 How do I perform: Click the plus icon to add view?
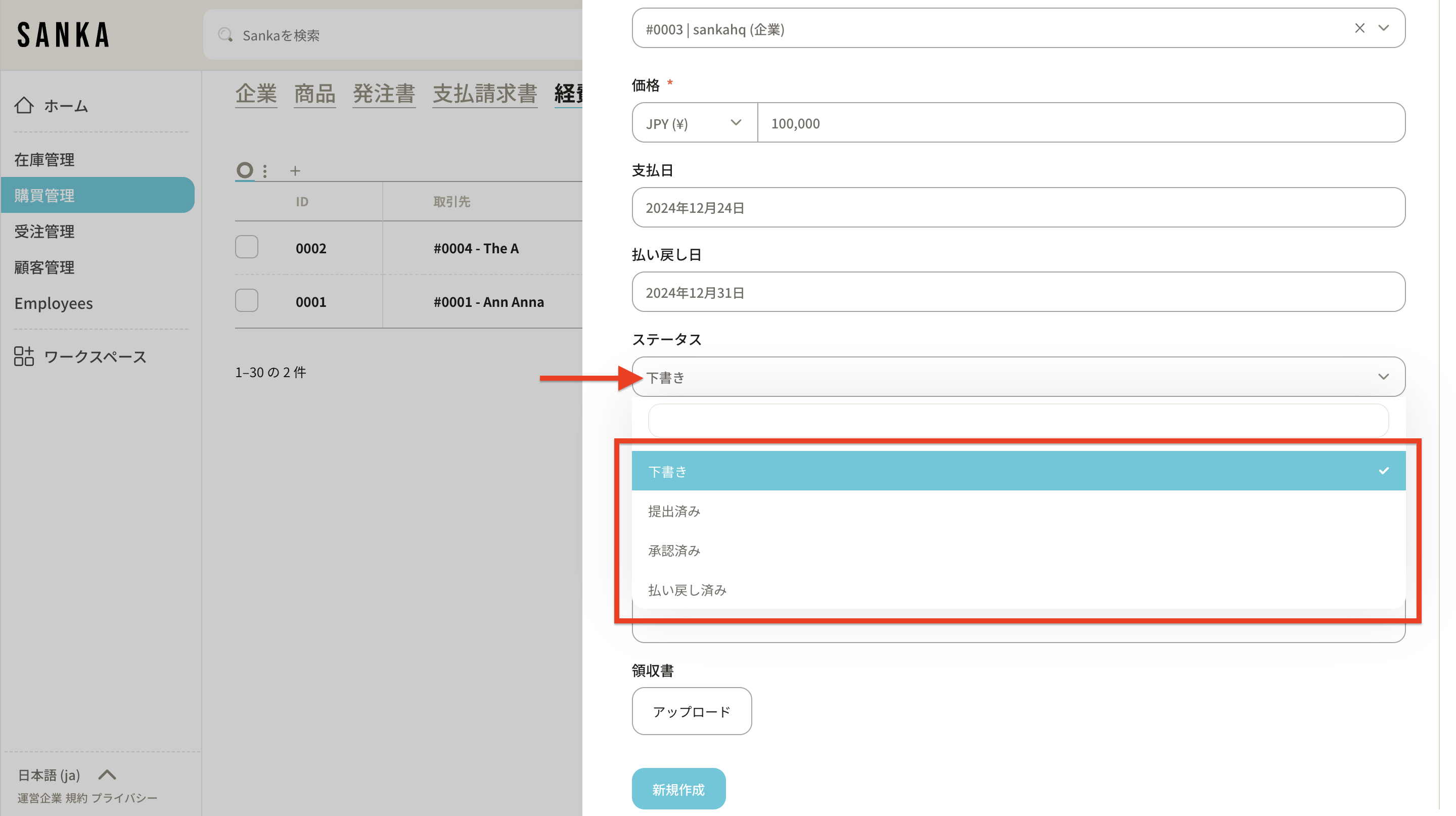[295, 171]
